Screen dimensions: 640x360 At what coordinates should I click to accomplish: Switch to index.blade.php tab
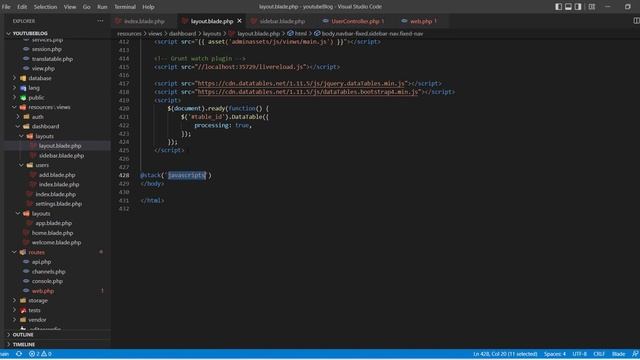pyautogui.click(x=144, y=21)
